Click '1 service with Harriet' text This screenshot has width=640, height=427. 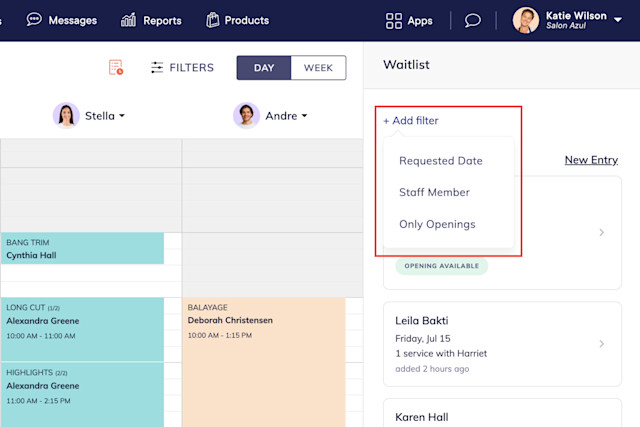tap(441, 354)
